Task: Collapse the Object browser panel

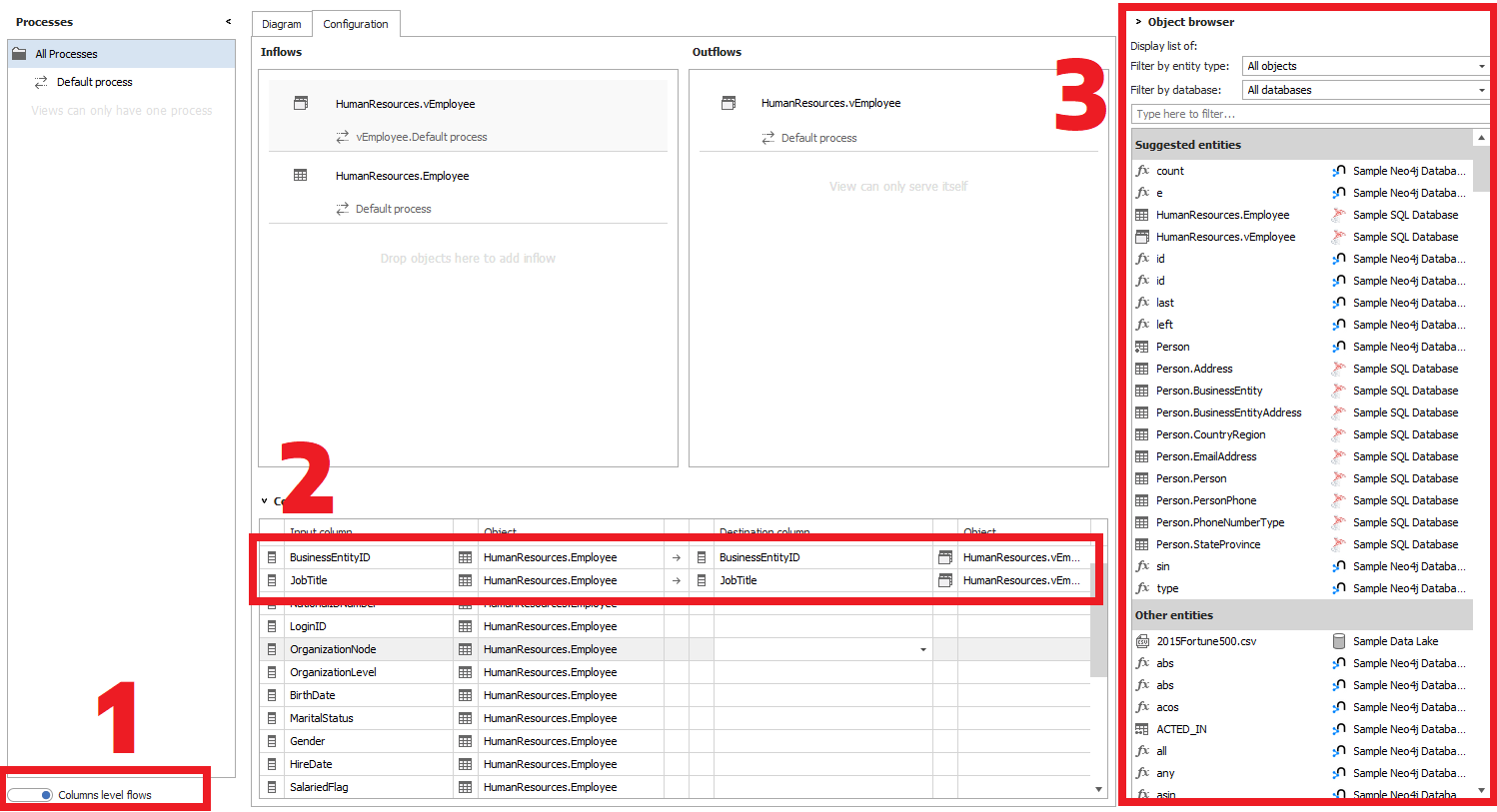Action: (1138, 21)
